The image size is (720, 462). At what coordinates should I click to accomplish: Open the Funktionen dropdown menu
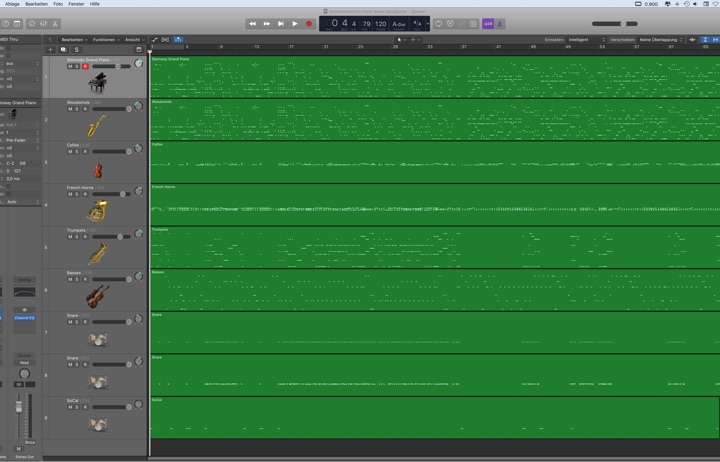click(106, 39)
